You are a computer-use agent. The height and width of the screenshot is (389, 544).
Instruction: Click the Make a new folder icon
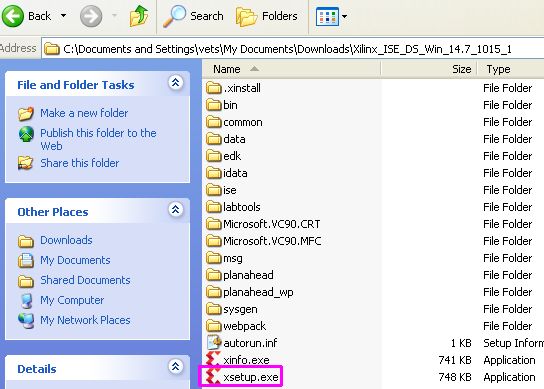(26, 113)
